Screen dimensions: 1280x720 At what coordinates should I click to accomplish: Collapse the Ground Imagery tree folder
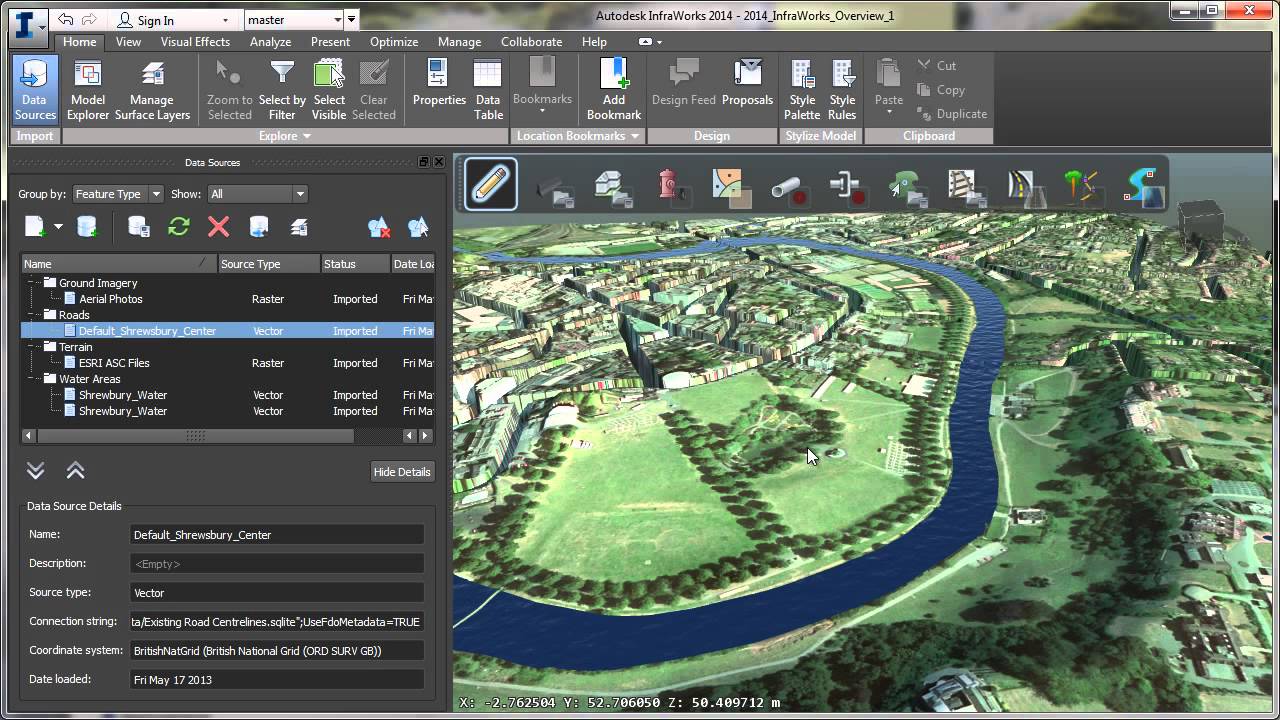(33, 283)
